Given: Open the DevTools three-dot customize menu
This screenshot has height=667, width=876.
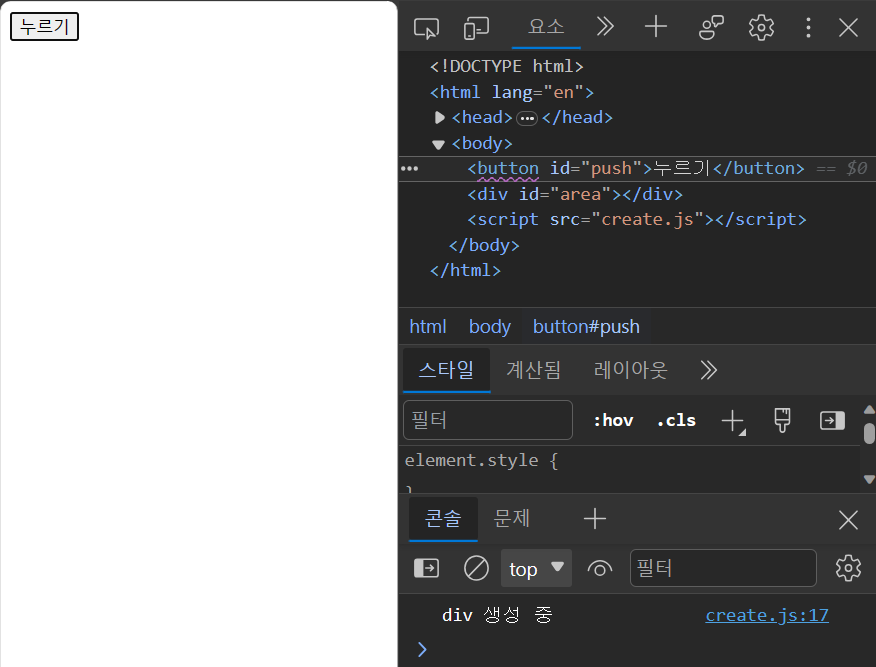Looking at the screenshot, I should (808, 27).
